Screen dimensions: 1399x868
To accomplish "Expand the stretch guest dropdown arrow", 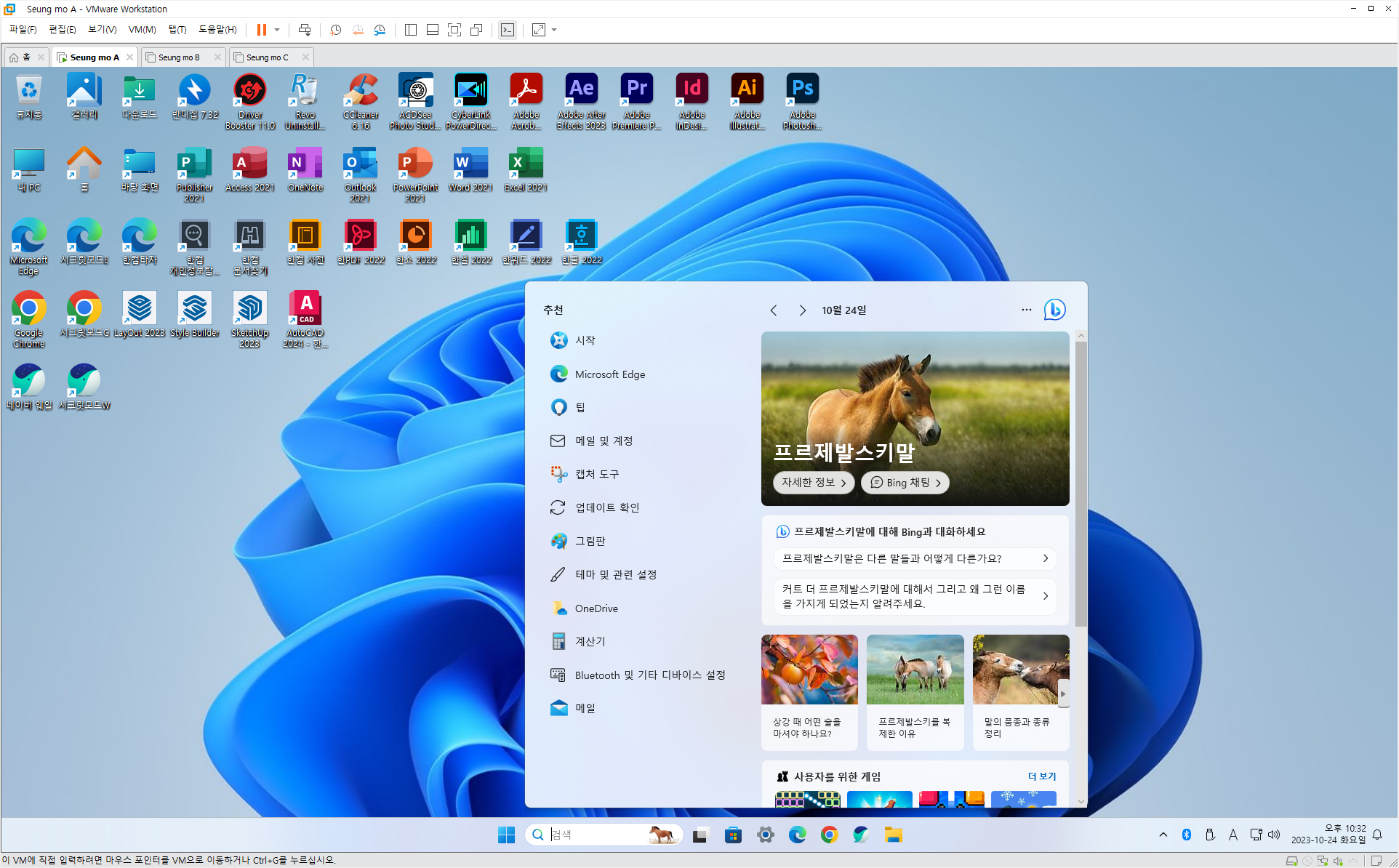I will (554, 30).
